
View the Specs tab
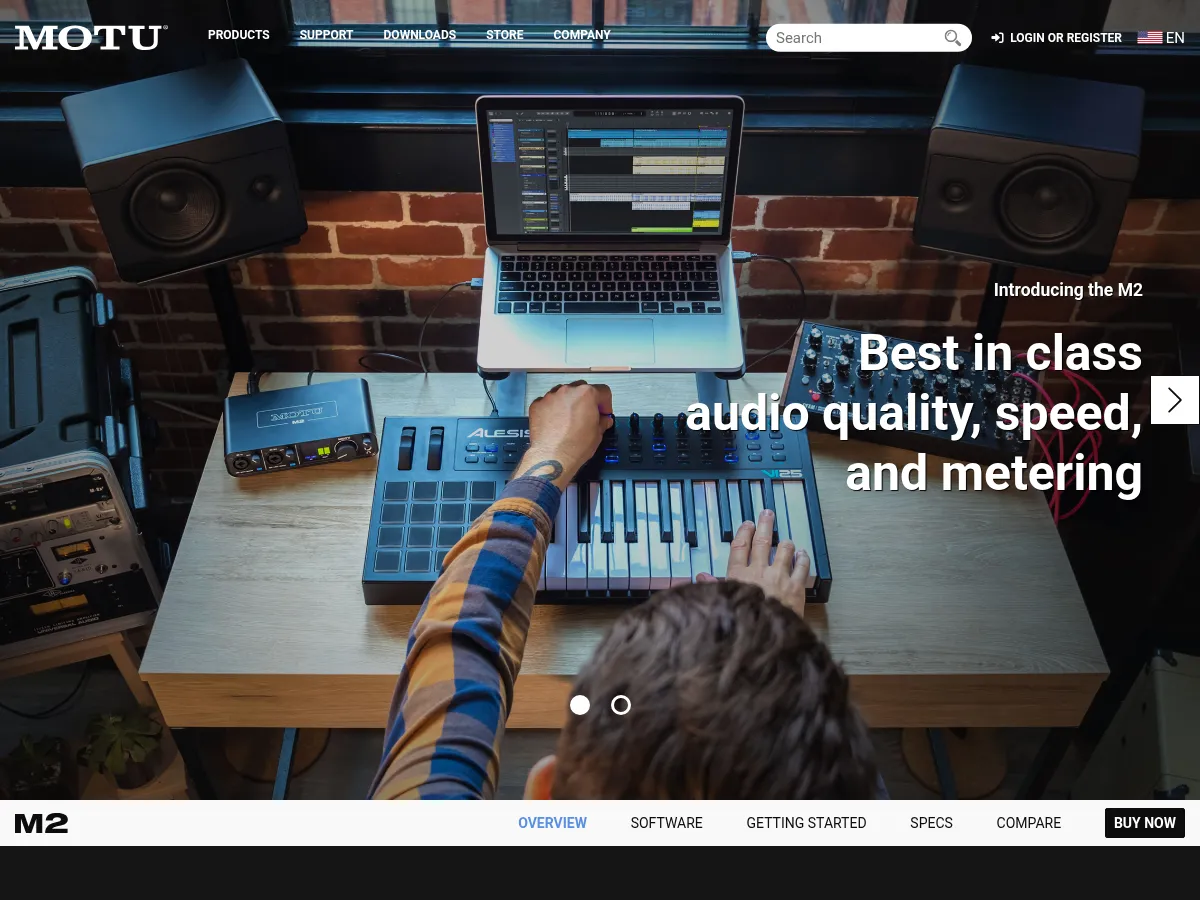(x=931, y=823)
